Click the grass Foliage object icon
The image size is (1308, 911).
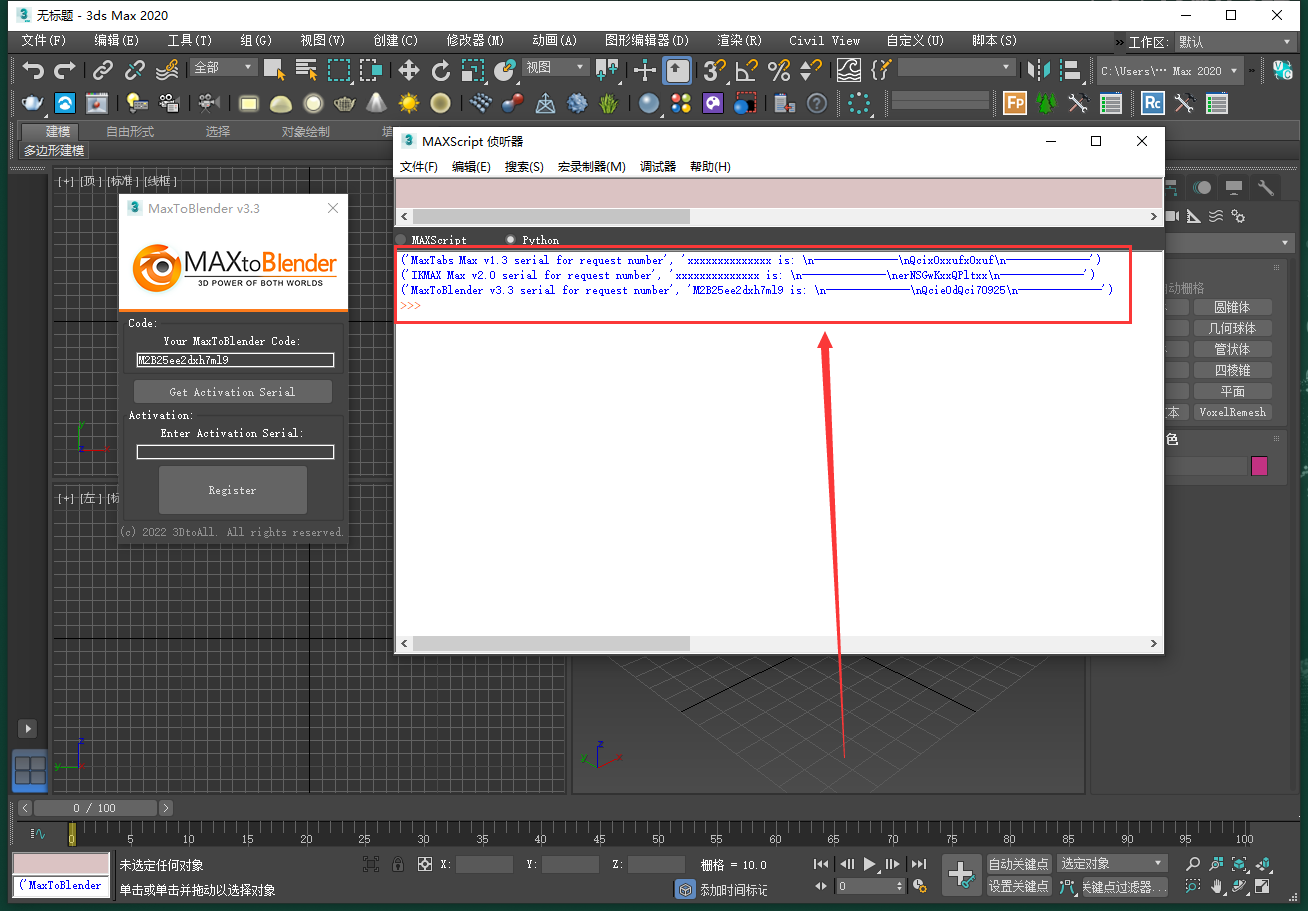coord(609,103)
